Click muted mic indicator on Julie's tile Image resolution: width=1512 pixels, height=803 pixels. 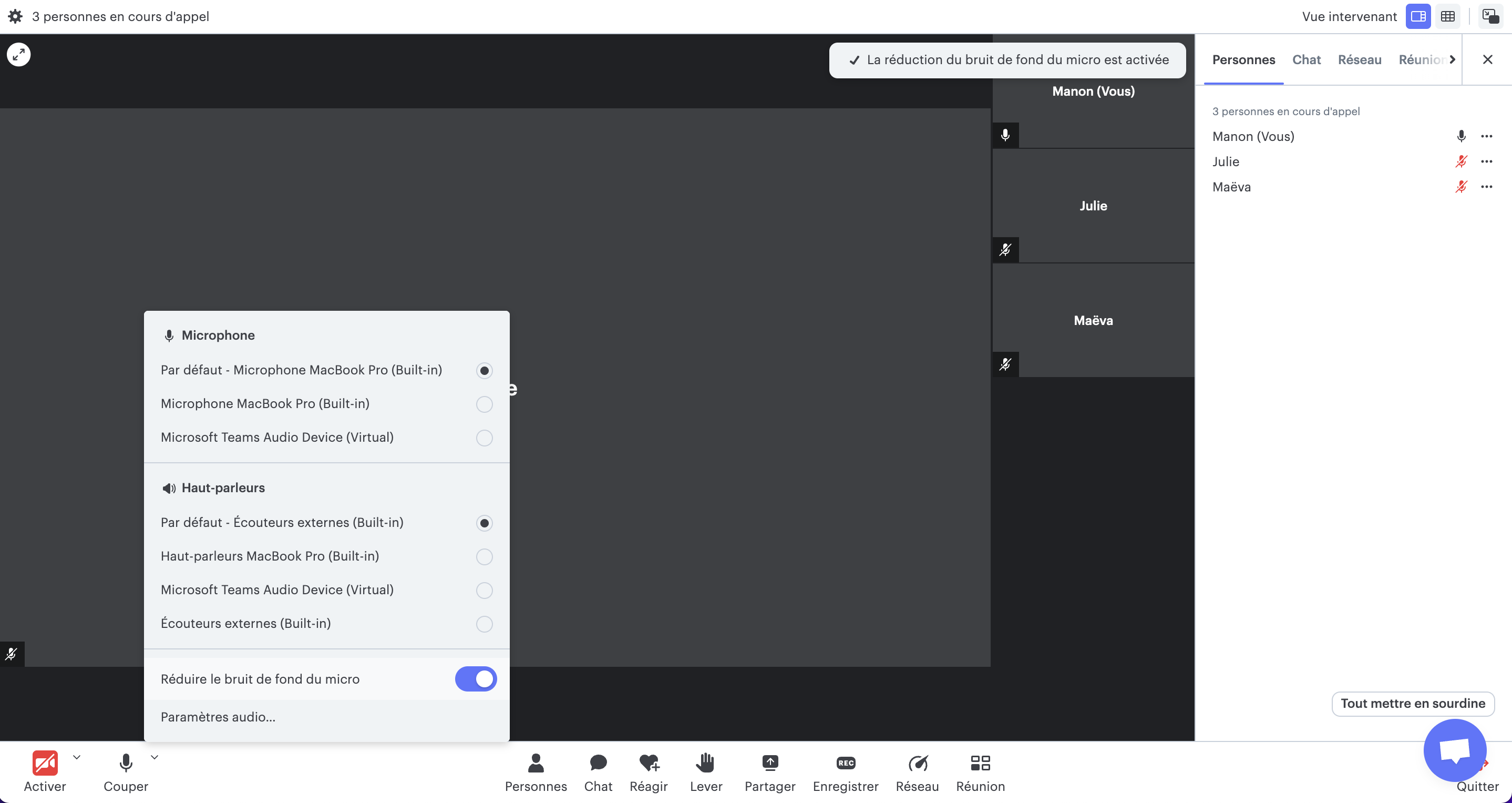[x=1005, y=250]
